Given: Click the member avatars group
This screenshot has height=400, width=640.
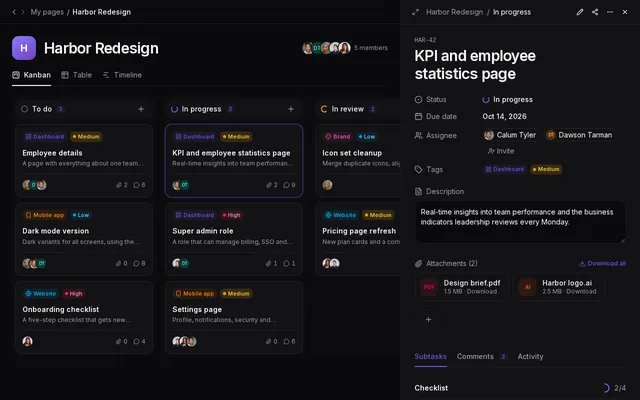Looking at the screenshot, I should pos(326,48).
